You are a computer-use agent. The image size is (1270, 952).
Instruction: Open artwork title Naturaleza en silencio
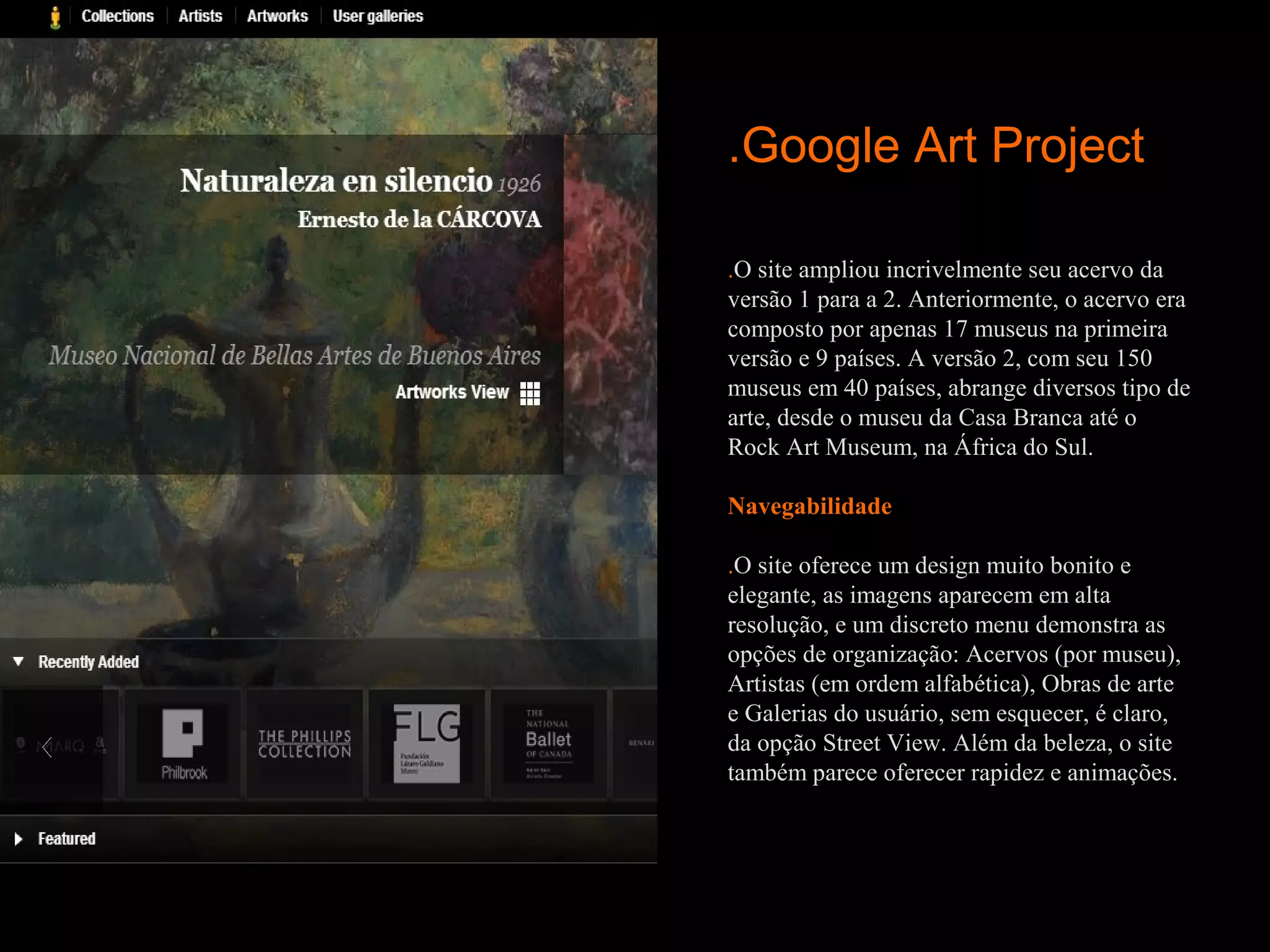point(336,180)
